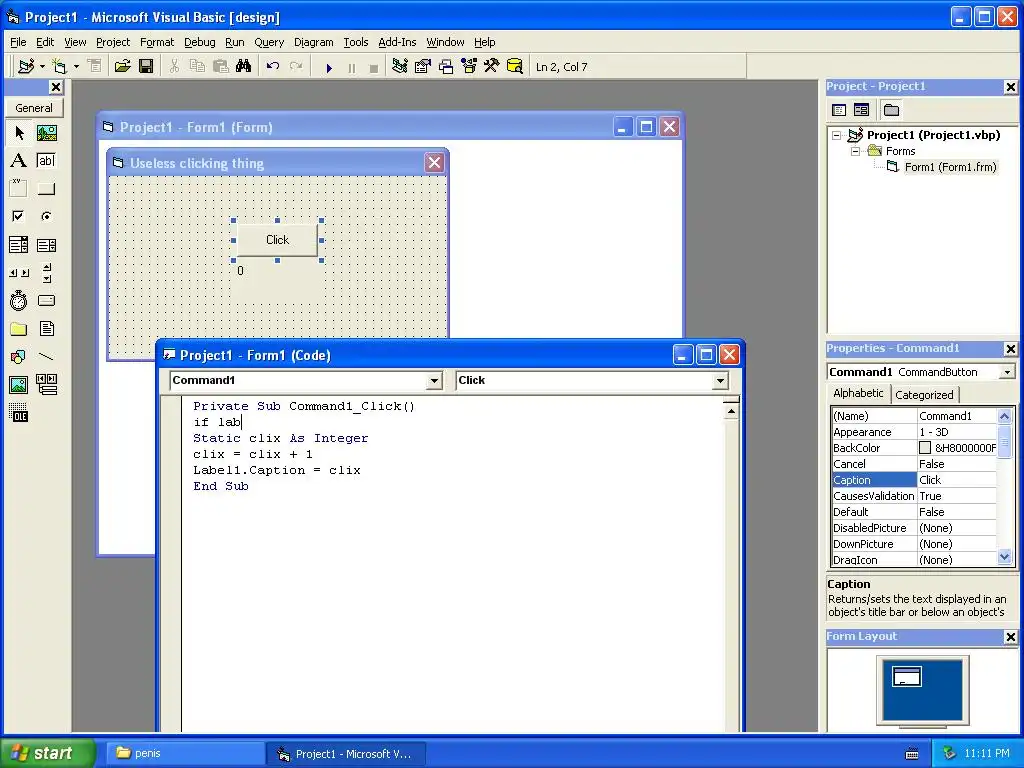Toggle Folders view in Project panel
This screenshot has width=1024, height=768.
coord(891,110)
